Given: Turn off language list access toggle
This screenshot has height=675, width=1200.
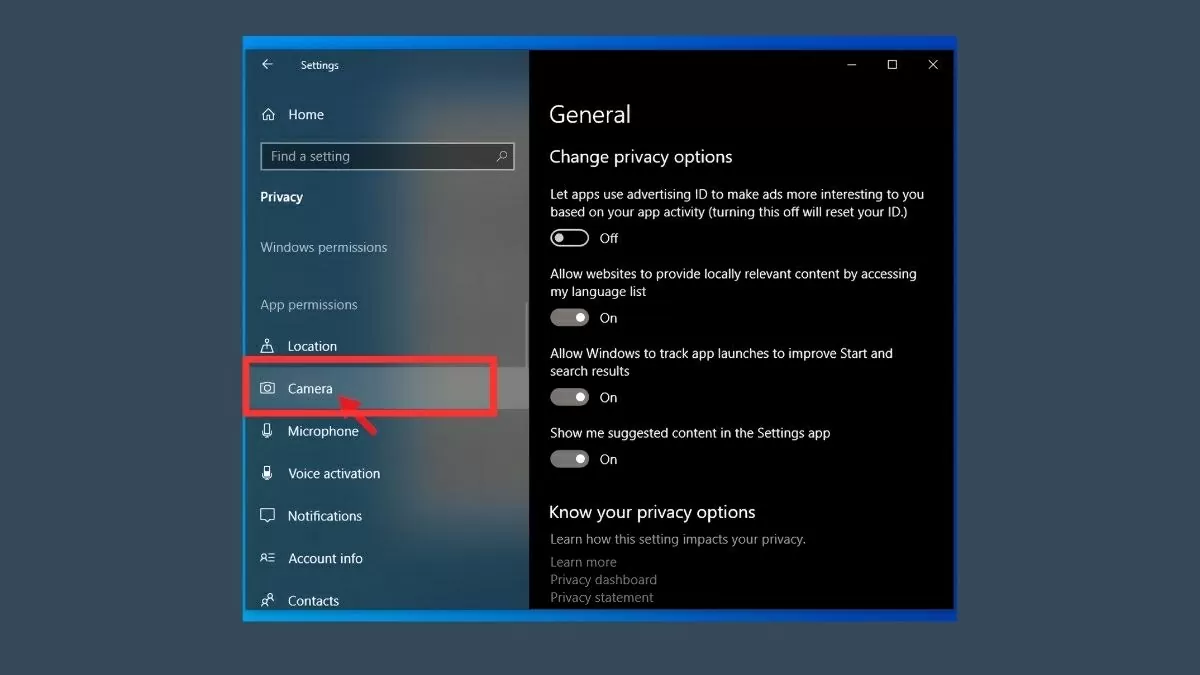Looking at the screenshot, I should click(x=569, y=318).
